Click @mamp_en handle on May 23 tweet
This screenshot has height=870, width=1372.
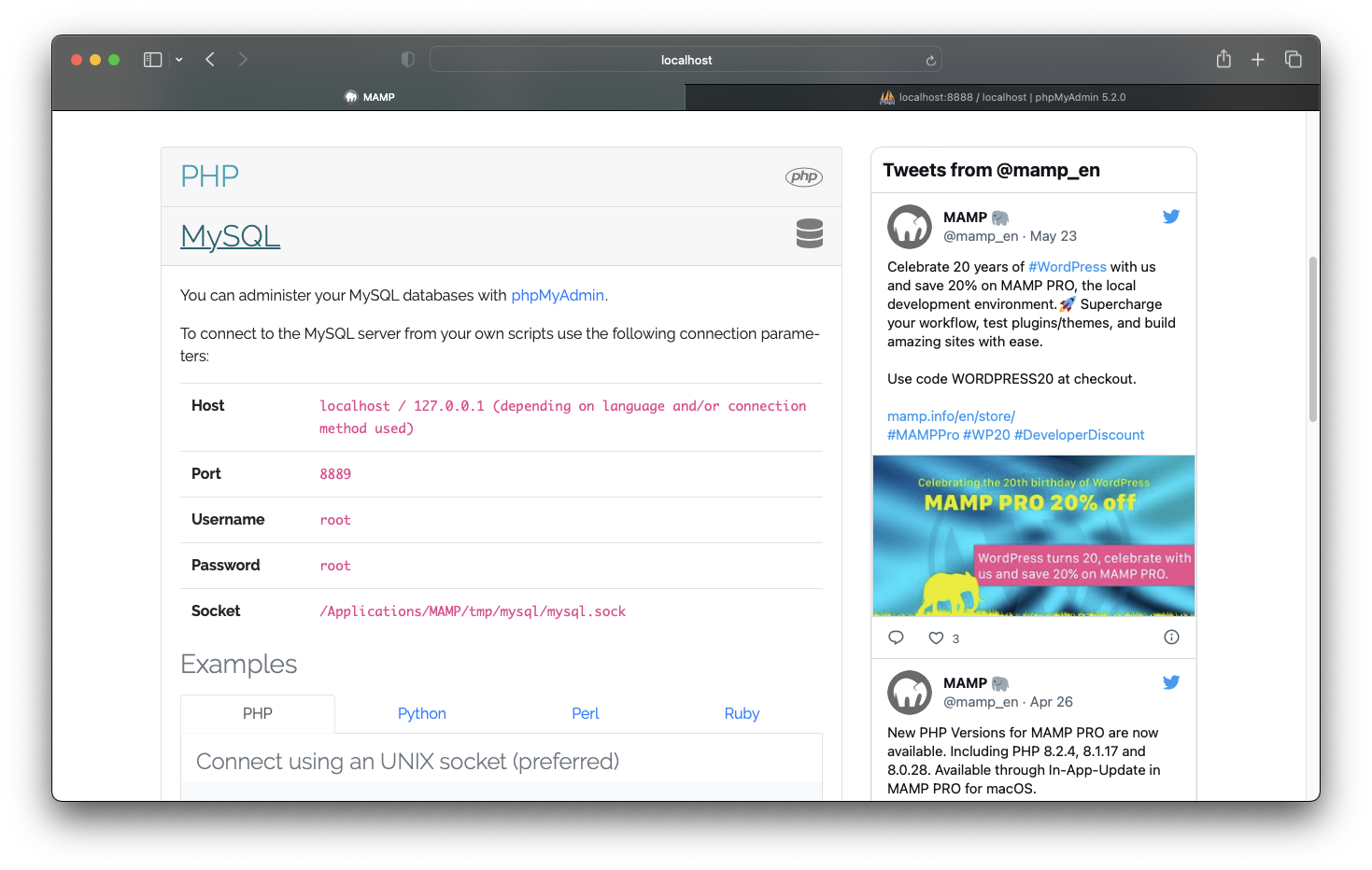click(x=981, y=236)
